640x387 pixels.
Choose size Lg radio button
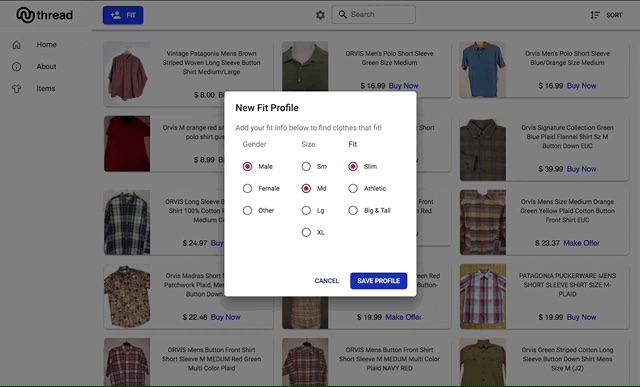[306, 211]
